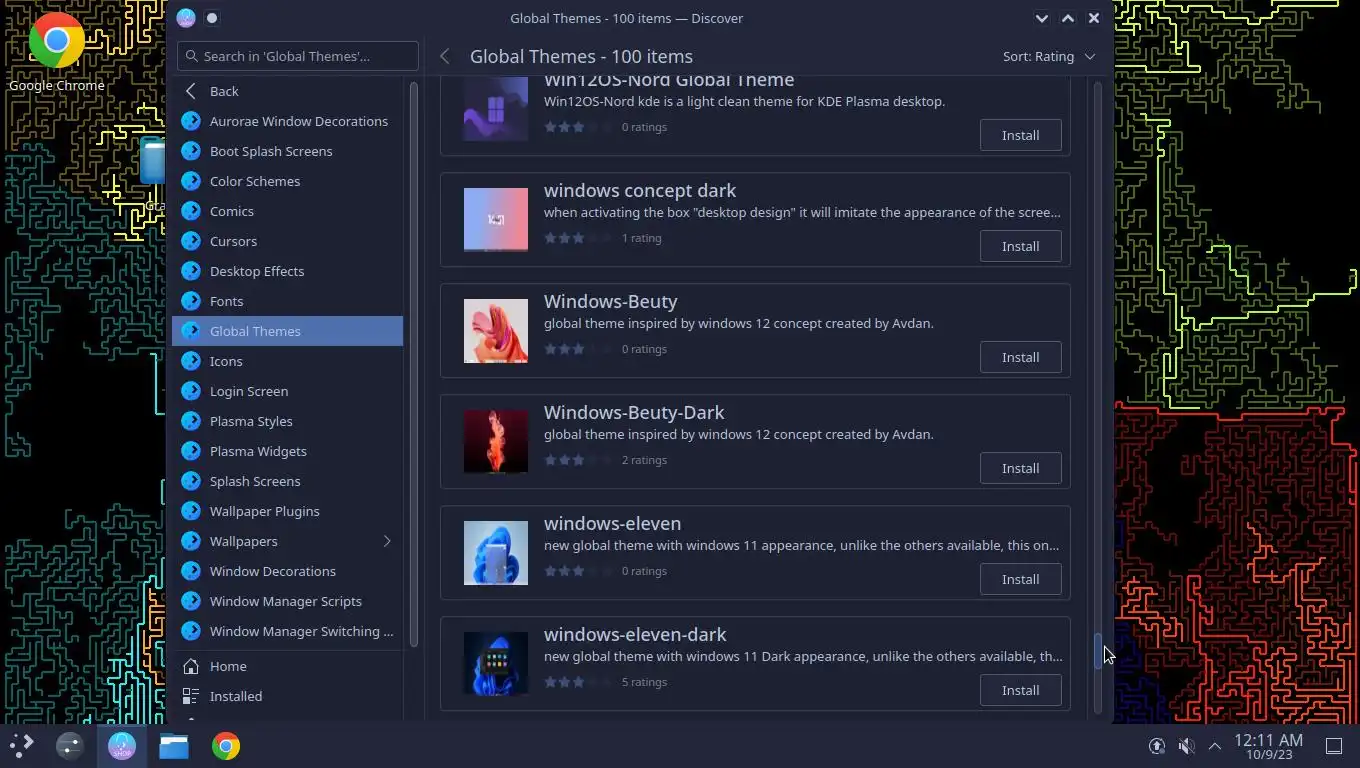This screenshot has height=768, width=1360.
Task: Open file manager from taskbar
Action: pyautogui.click(x=174, y=746)
